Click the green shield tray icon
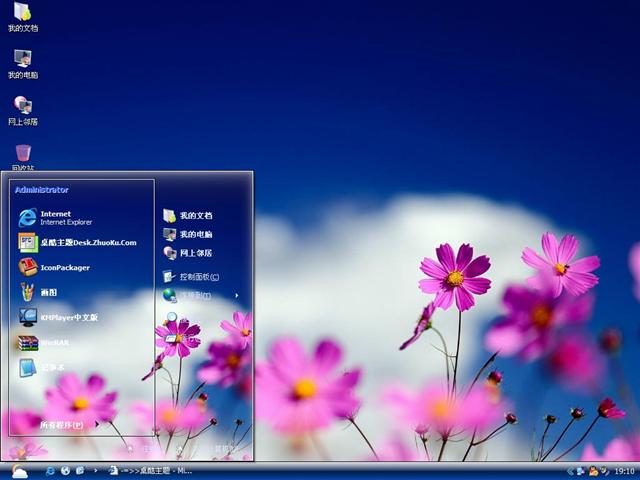The width and height of the screenshot is (640, 480). coord(604,471)
